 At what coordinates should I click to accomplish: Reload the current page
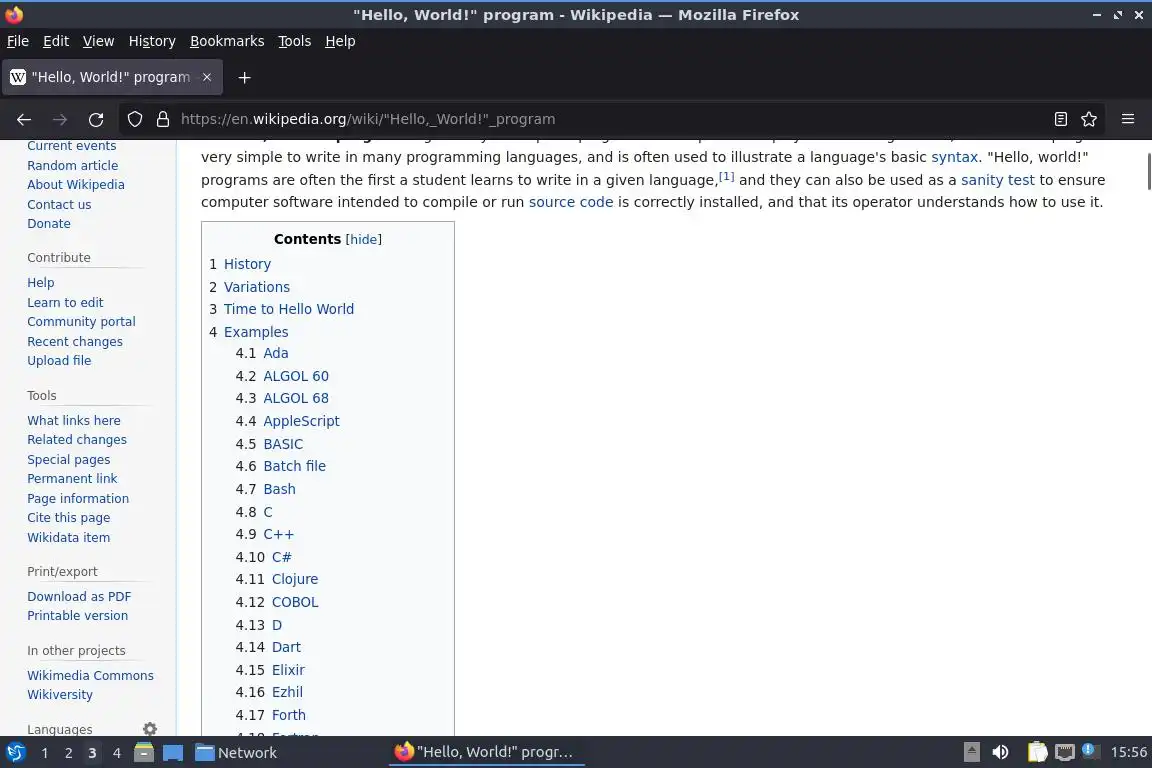point(96,119)
